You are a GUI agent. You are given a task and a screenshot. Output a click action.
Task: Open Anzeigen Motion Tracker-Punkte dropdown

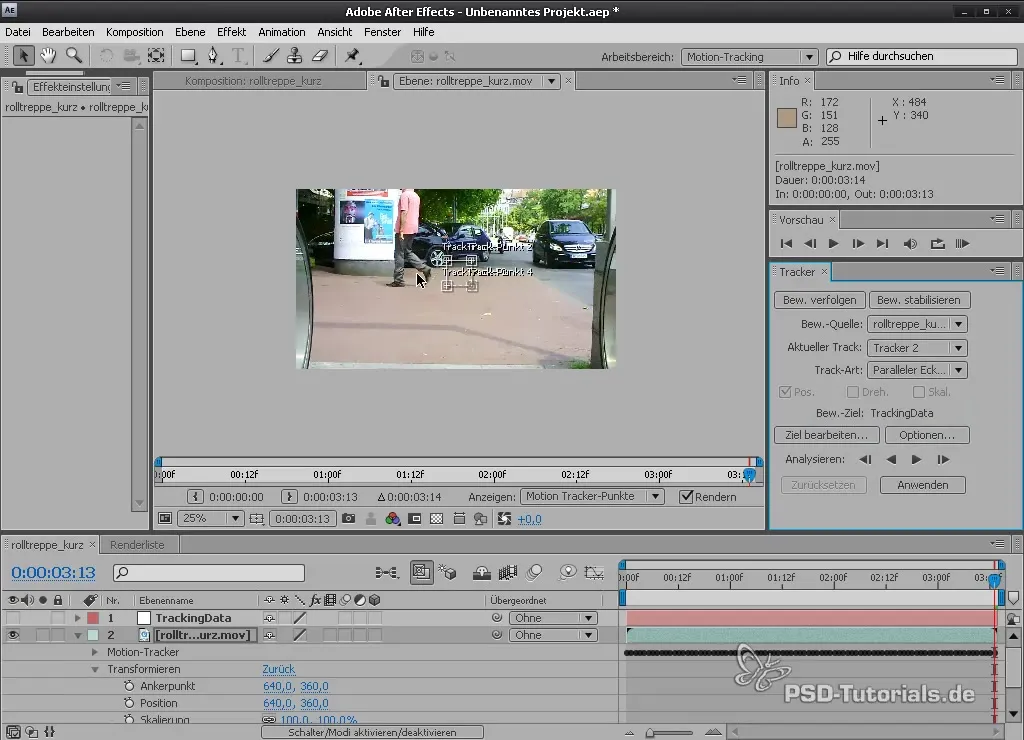pos(592,496)
